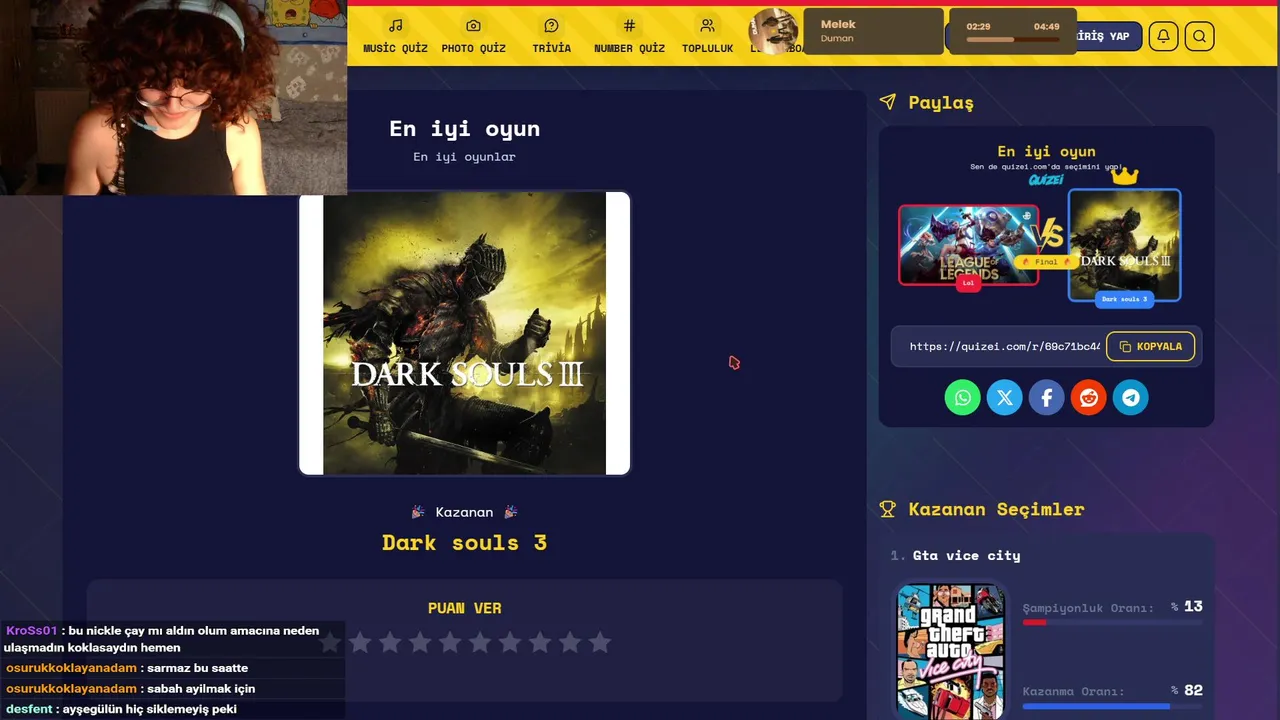The image size is (1280, 720).
Task: Click the Giriş Yap login button
Action: (1104, 36)
